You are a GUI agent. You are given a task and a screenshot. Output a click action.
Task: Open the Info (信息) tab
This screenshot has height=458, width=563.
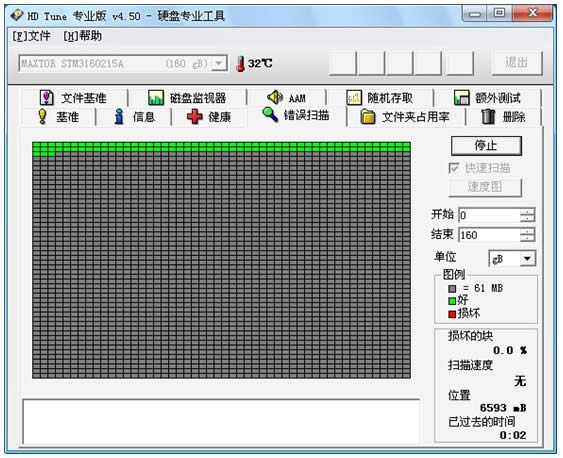(134, 117)
